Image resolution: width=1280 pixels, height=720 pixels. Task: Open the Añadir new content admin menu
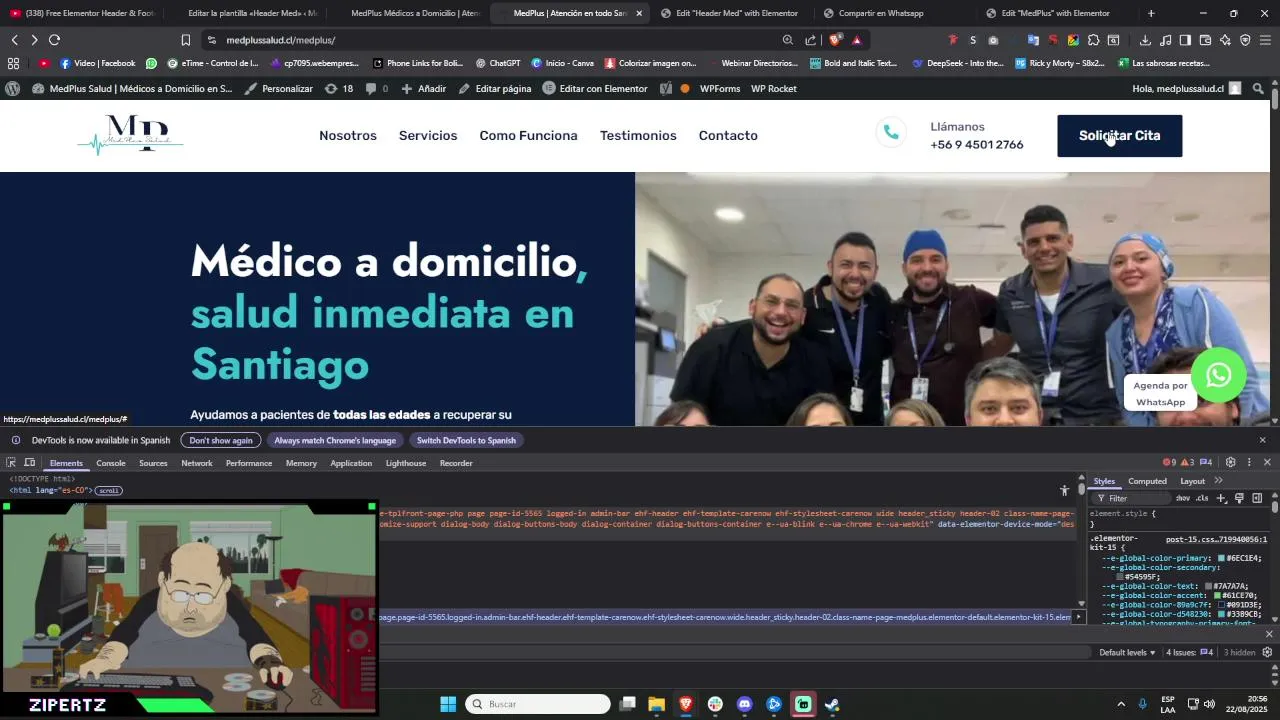pos(424,88)
